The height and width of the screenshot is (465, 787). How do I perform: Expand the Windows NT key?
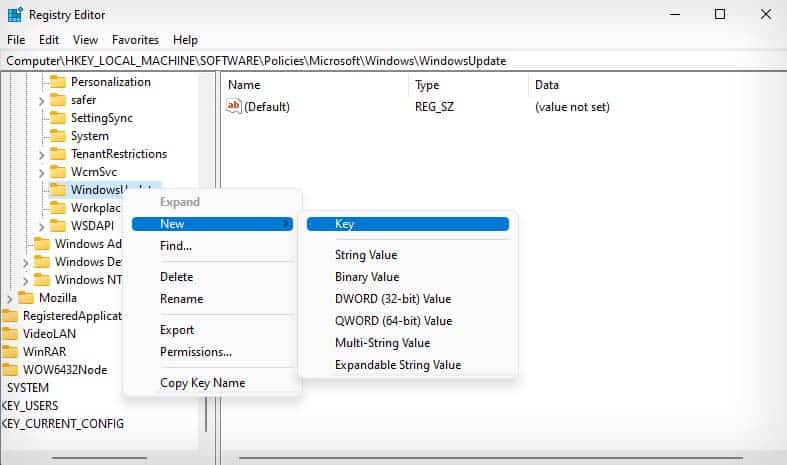click(26, 281)
